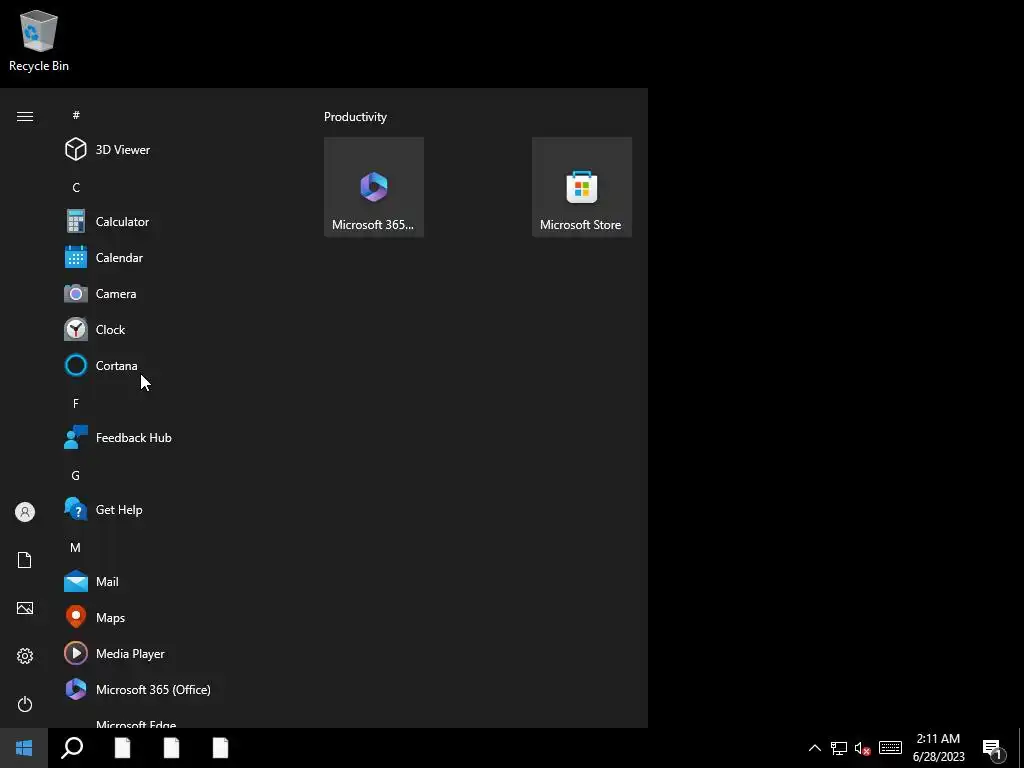The image size is (1024, 768).
Task: Click the first taskbar file icon
Action: tap(123, 748)
